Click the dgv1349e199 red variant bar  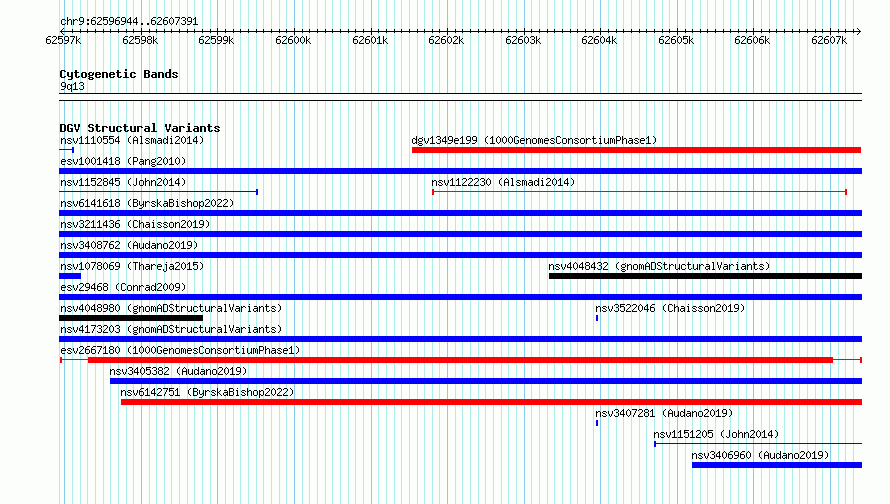(636, 150)
